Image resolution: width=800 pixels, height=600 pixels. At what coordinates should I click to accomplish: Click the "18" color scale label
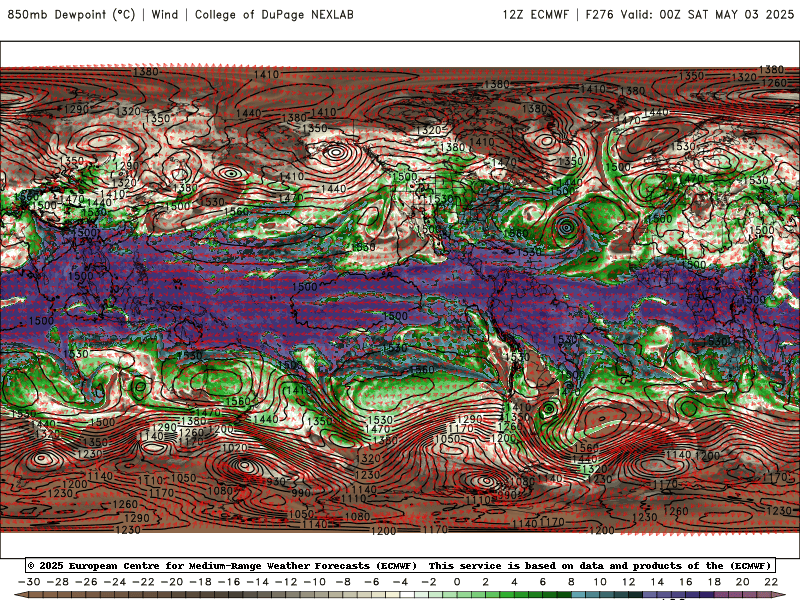[x=714, y=582]
